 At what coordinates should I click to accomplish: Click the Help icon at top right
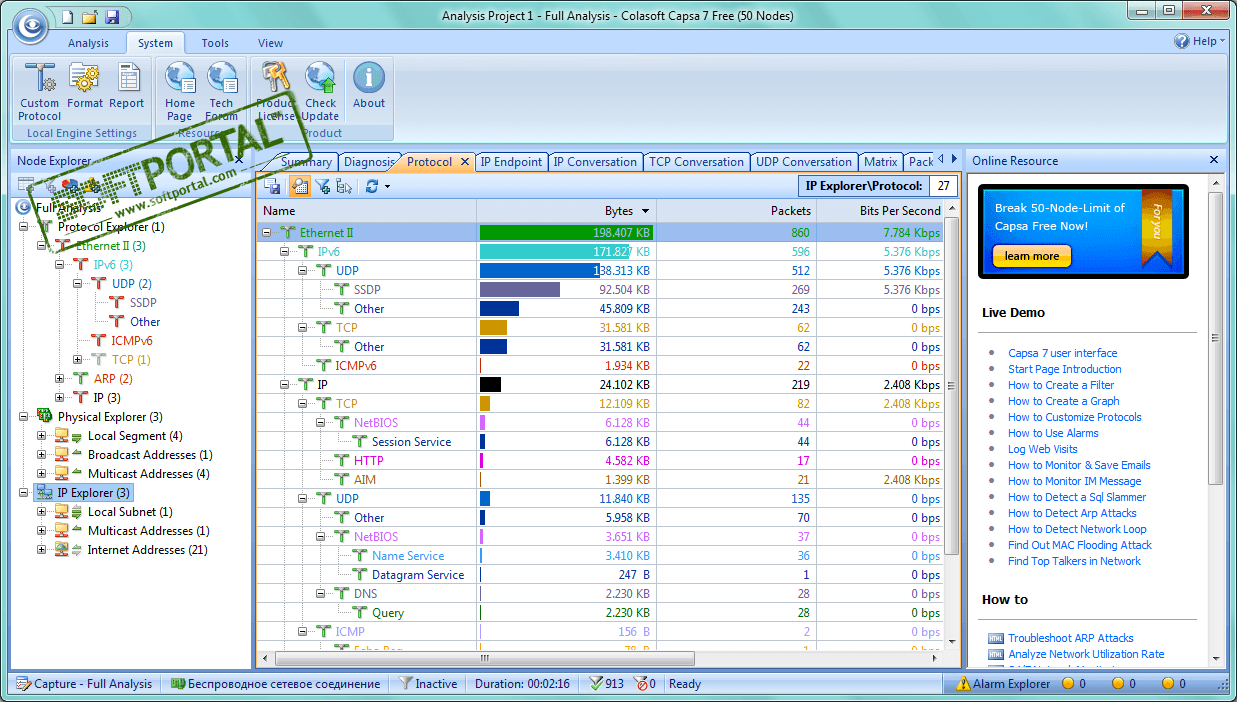[1182, 41]
